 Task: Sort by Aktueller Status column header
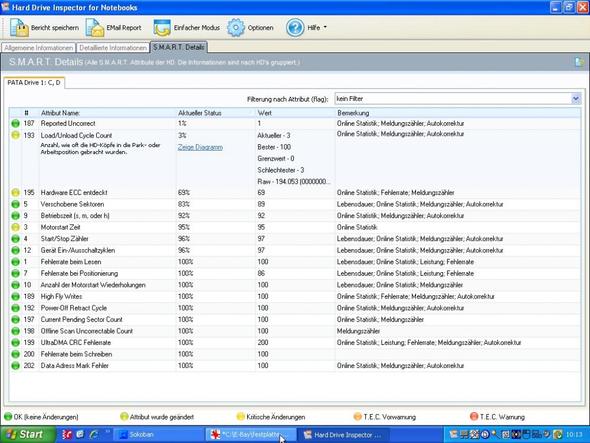click(x=199, y=113)
